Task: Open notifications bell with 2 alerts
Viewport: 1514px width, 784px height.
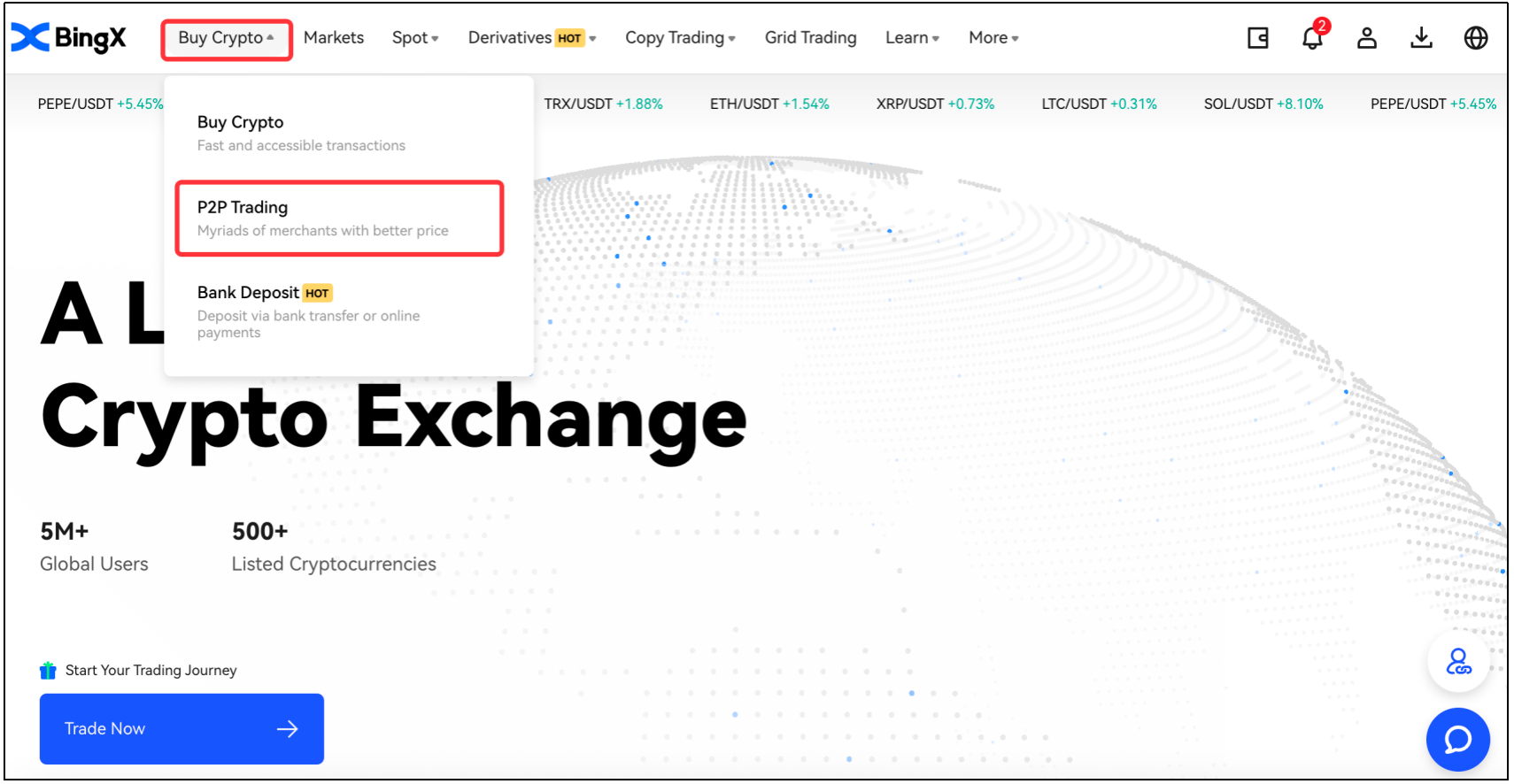Action: coord(1312,38)
